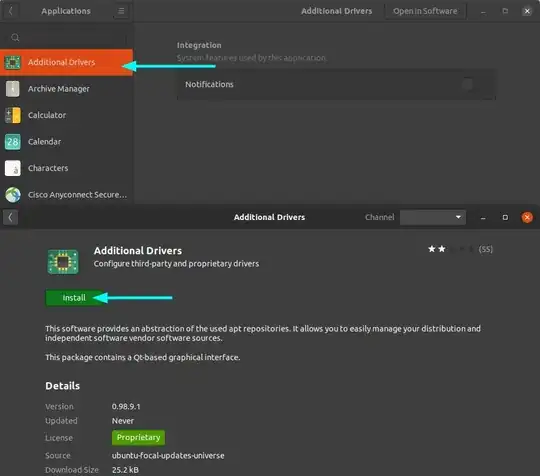Select the Cisco Anyconnect globe icon
This screenshot has height=476, width=540.
[13, 195]
